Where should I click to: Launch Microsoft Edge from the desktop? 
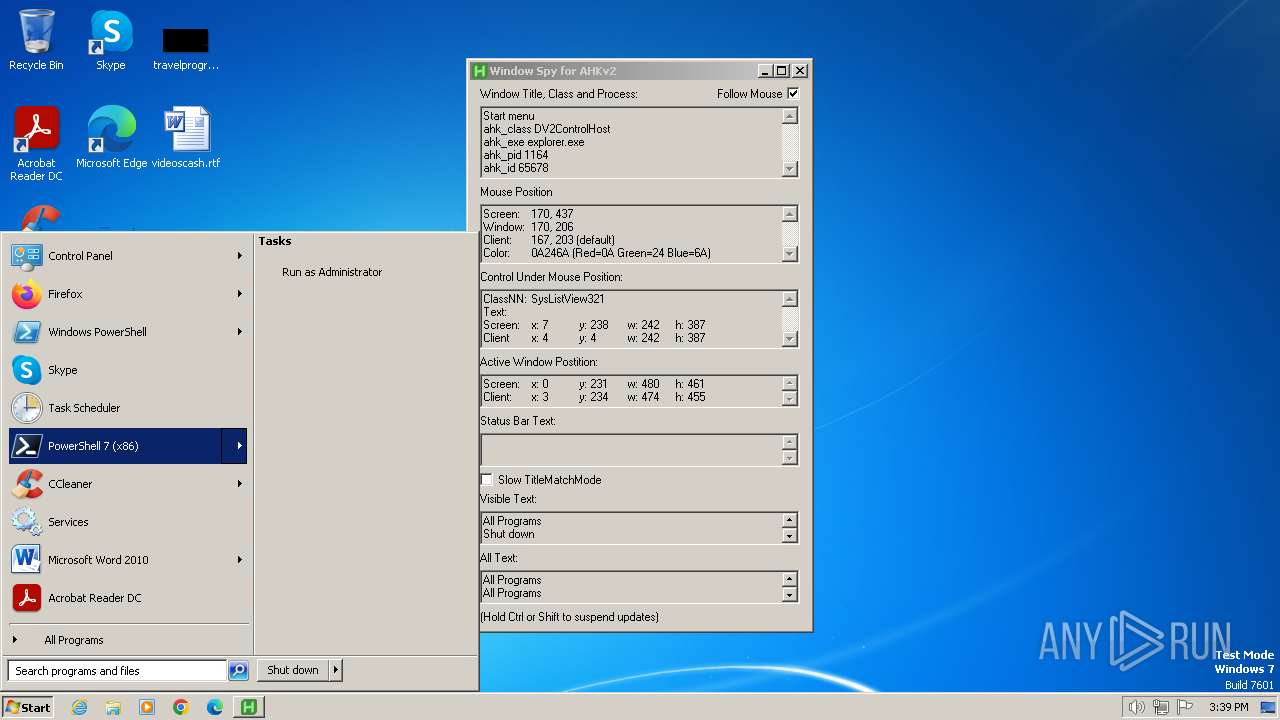coord(111,137)
